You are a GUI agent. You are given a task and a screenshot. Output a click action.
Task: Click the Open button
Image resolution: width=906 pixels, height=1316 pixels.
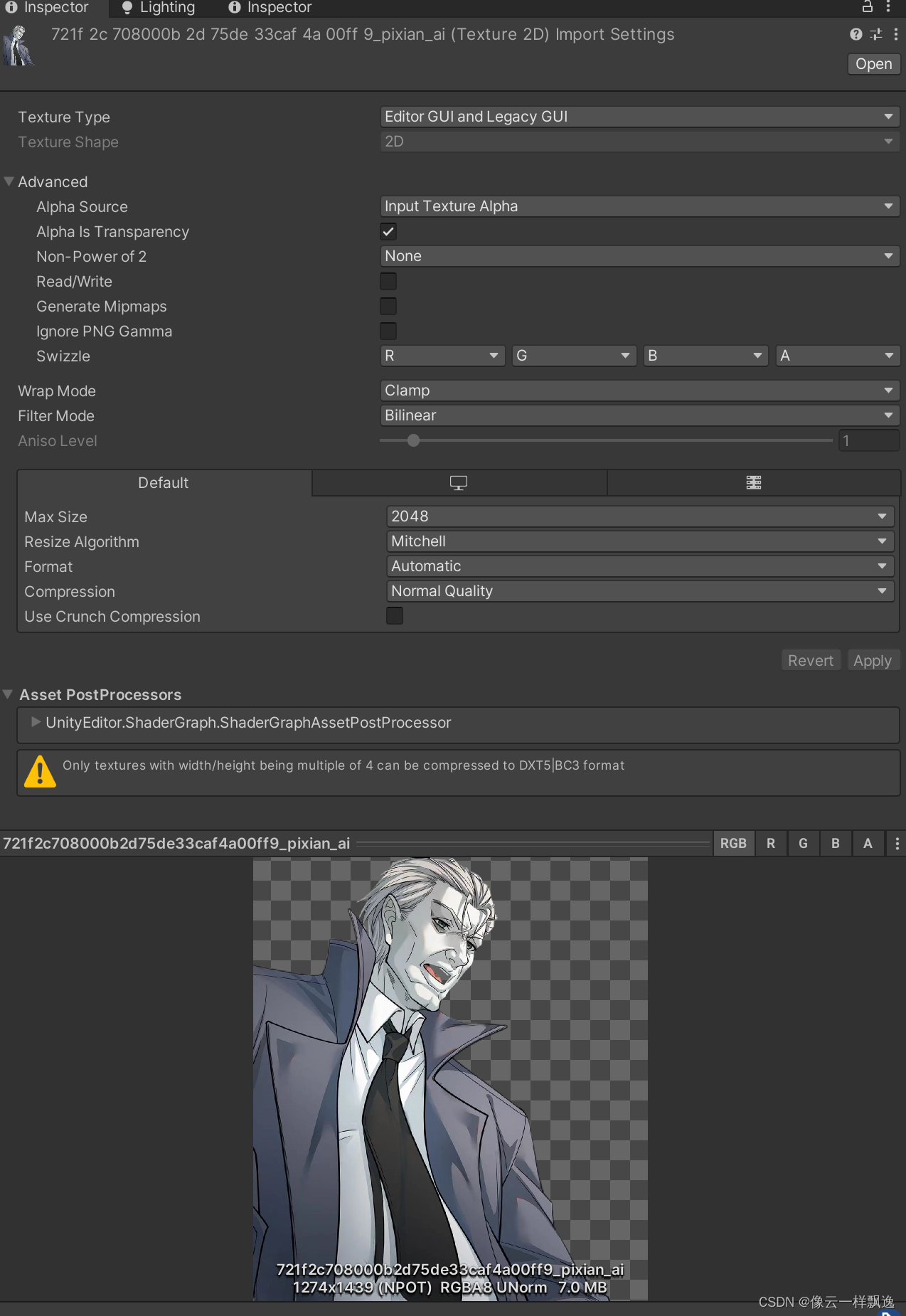(x=874, y=64)
